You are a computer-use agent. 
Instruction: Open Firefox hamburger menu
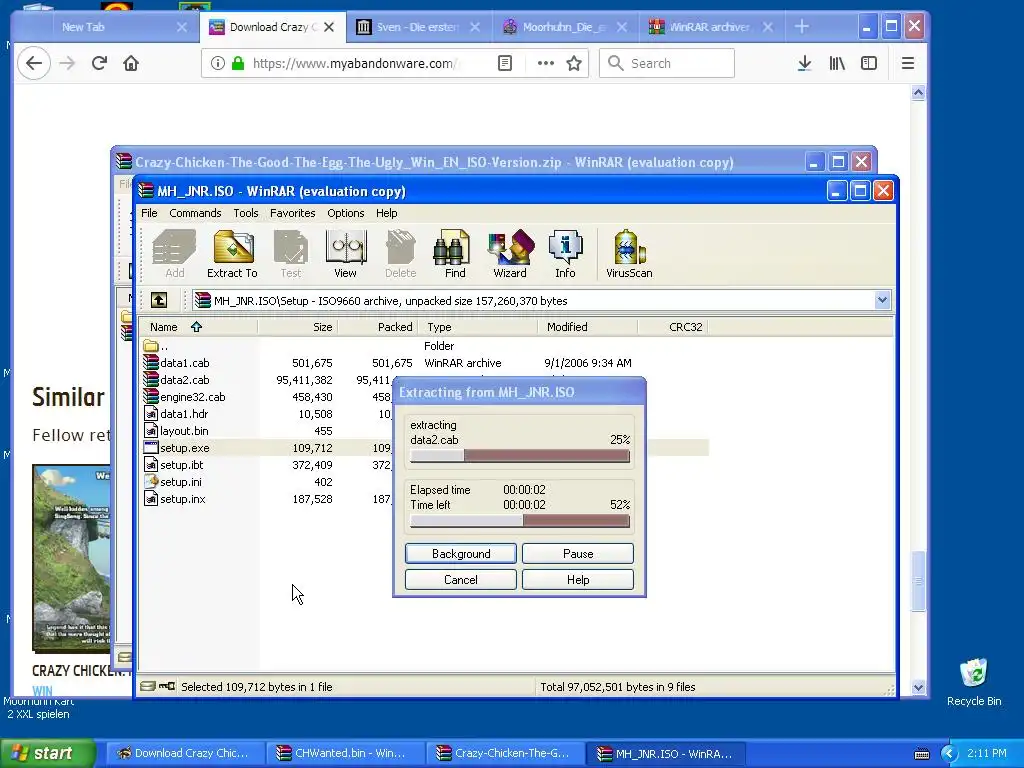click(x=908, y=63)
